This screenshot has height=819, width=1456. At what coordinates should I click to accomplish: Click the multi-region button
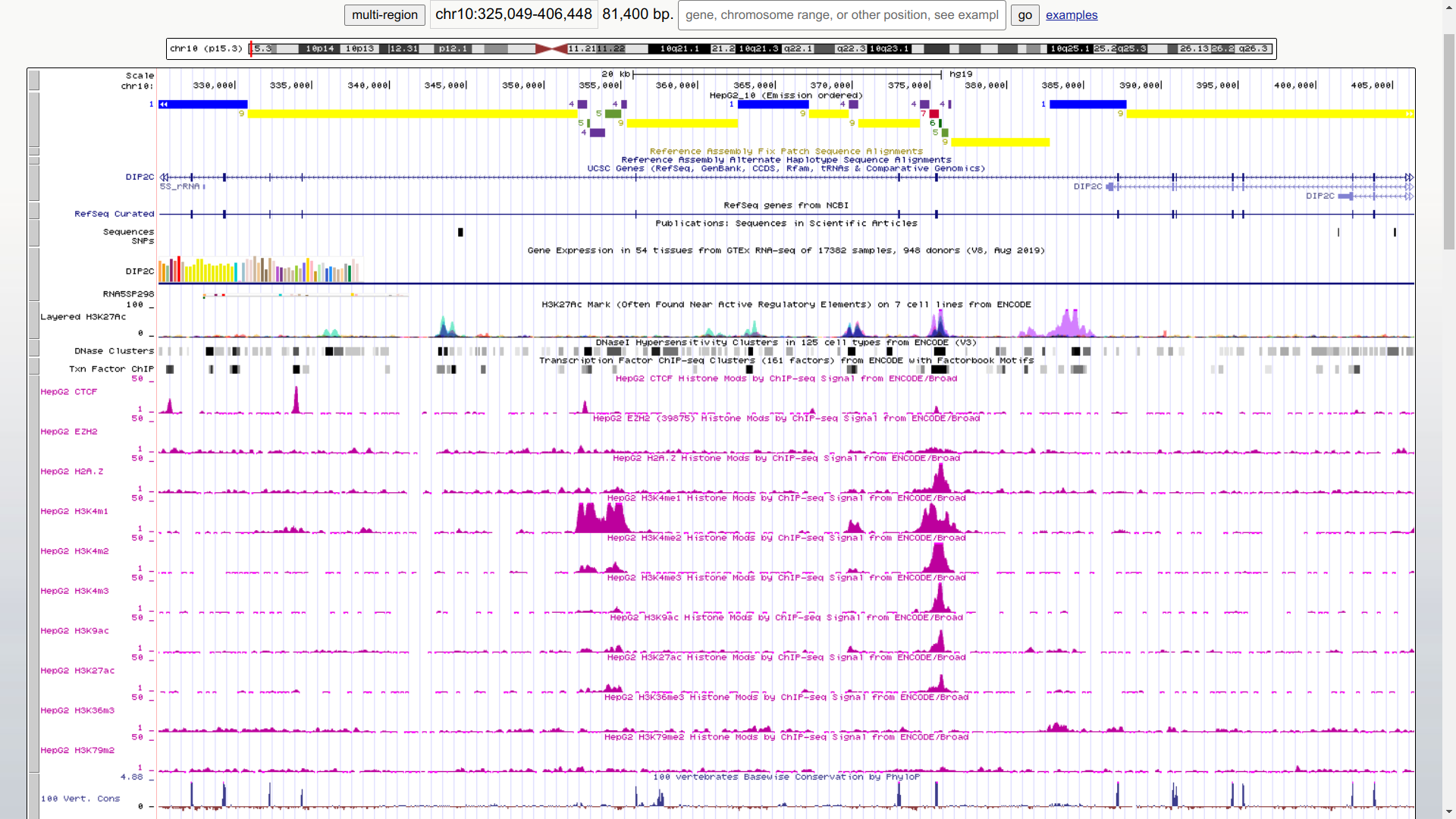point(384,14)
